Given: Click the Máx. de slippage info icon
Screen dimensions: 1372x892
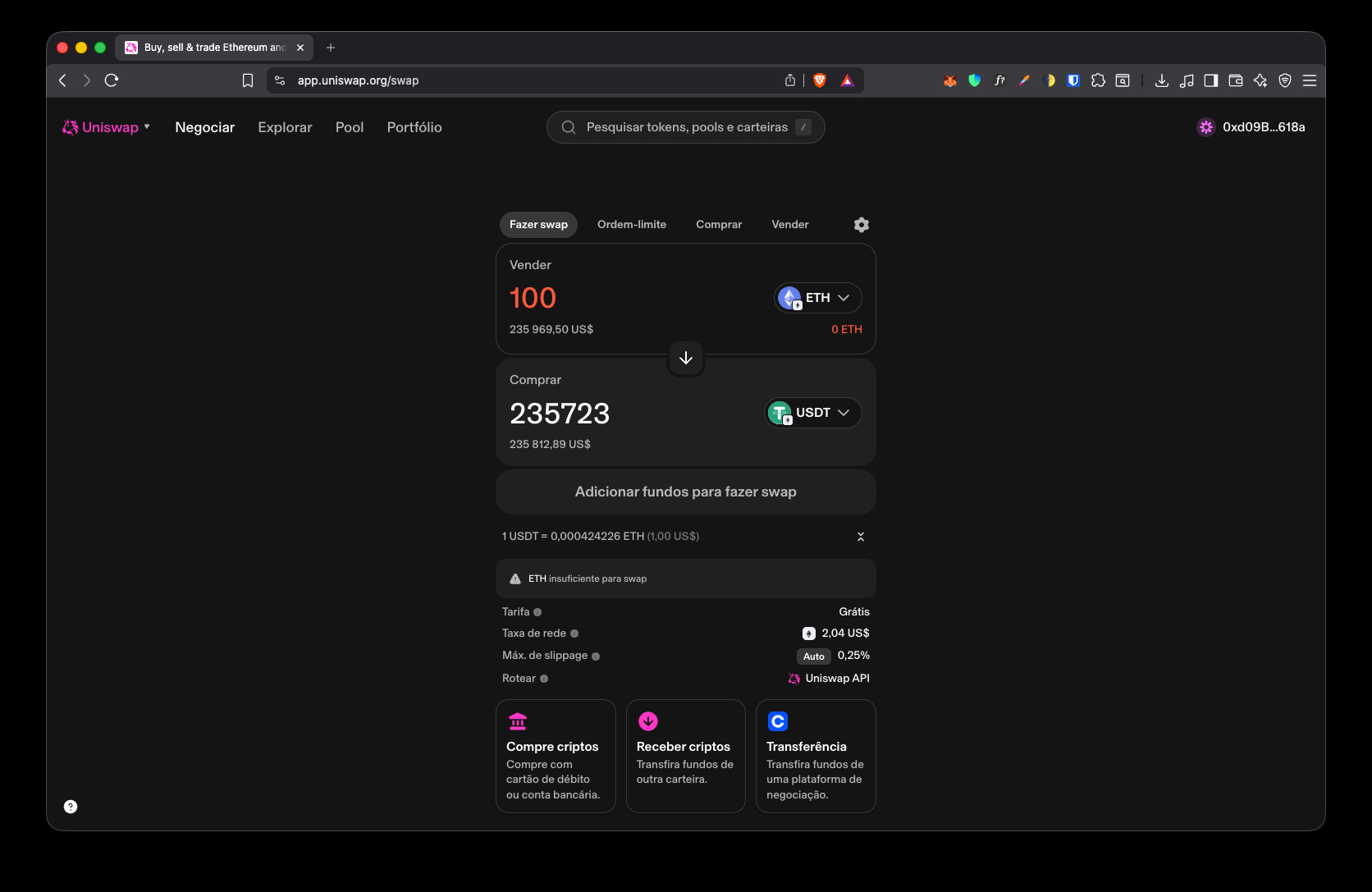Looking at the screenshot, I should (x=596, y=656).
